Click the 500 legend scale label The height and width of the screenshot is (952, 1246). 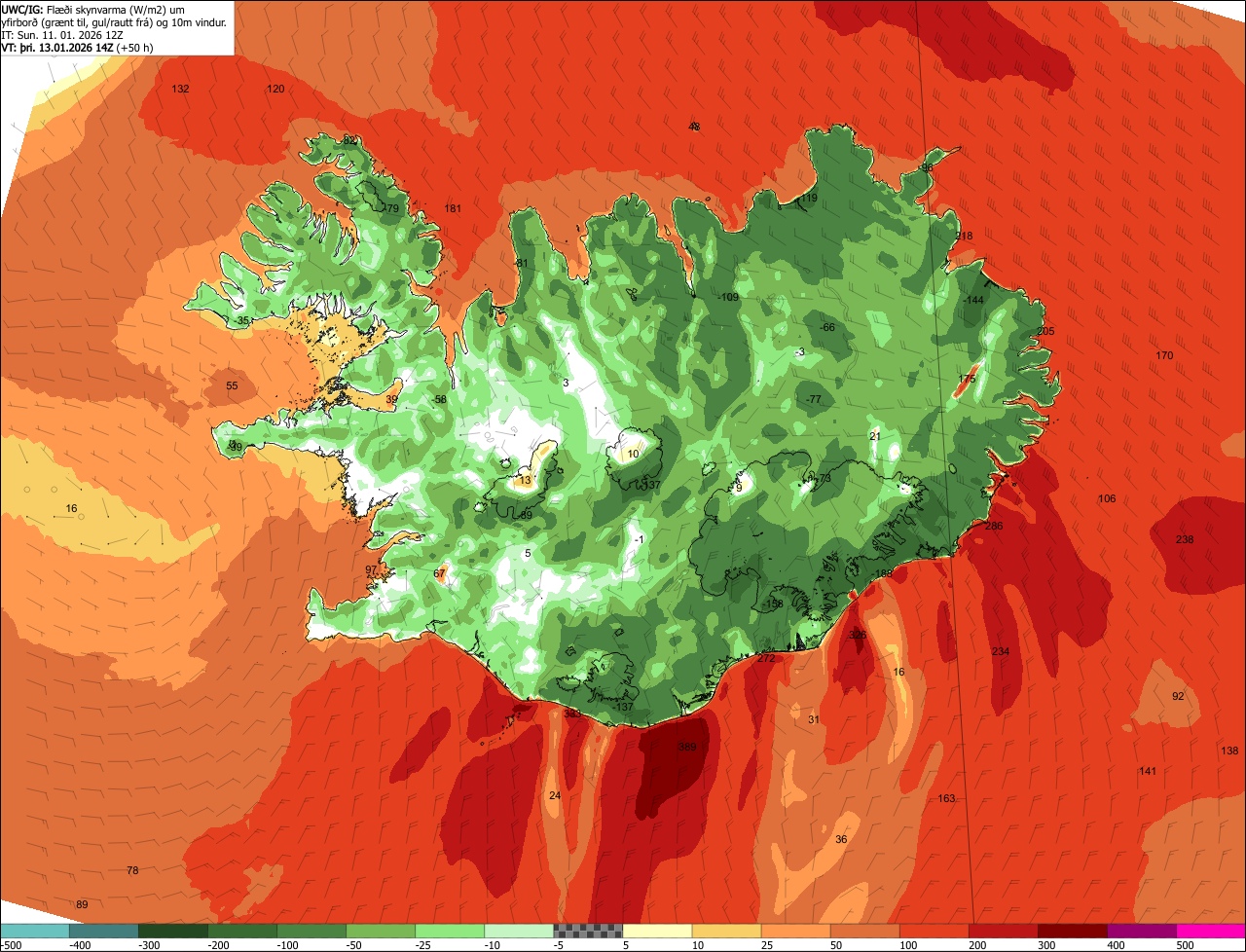pos(1185,945)
